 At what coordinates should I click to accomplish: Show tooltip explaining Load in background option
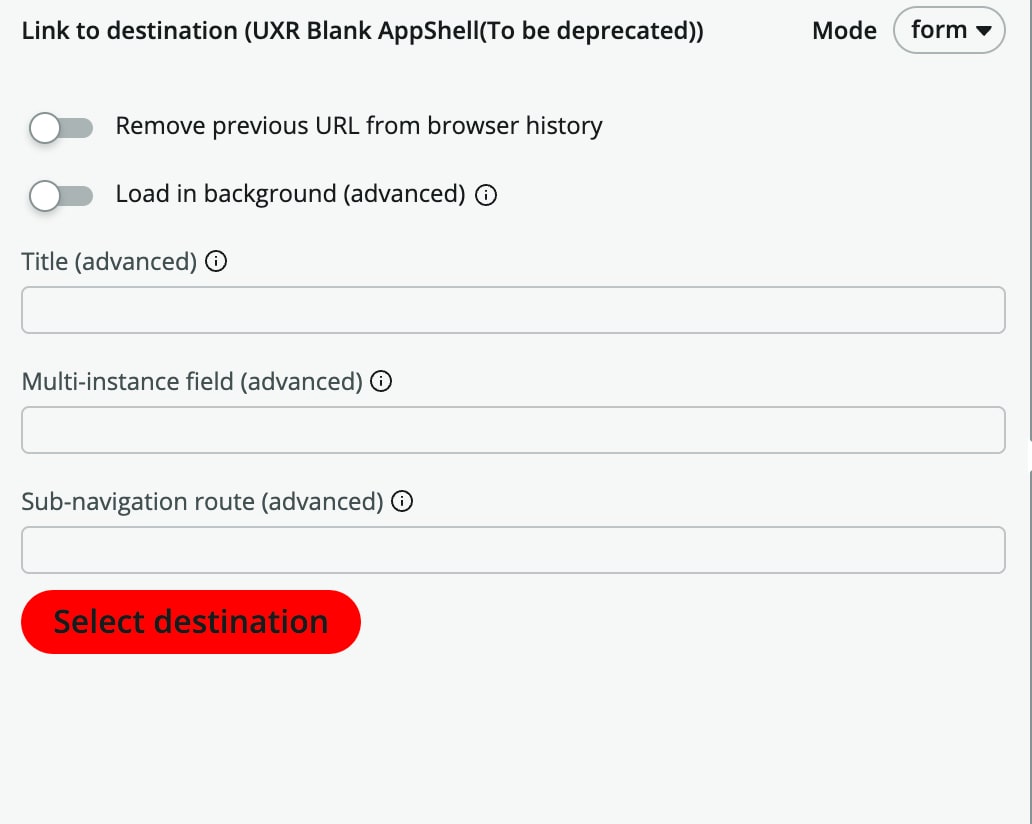pyautogui.click(x=486, y=195)
